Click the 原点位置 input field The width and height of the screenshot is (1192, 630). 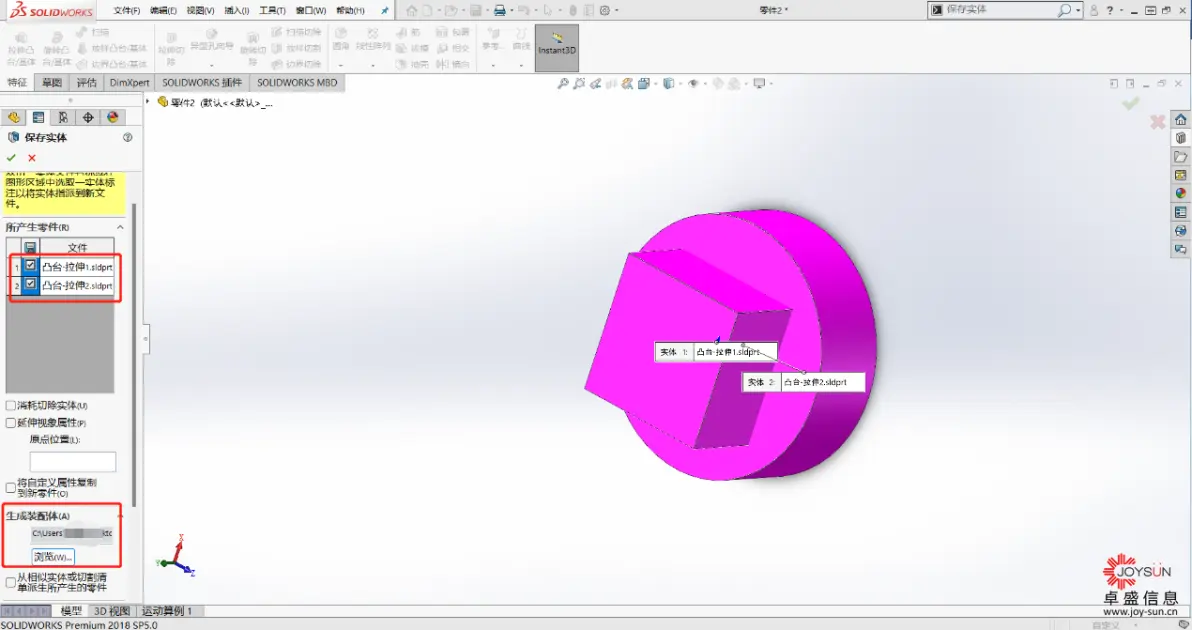point(73,461)
